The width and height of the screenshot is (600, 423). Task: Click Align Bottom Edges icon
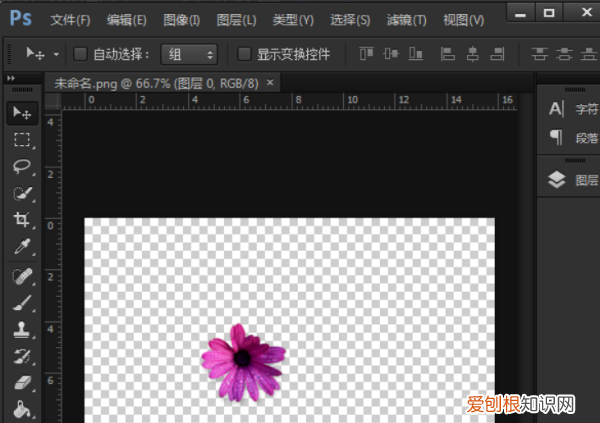[416, 54]
